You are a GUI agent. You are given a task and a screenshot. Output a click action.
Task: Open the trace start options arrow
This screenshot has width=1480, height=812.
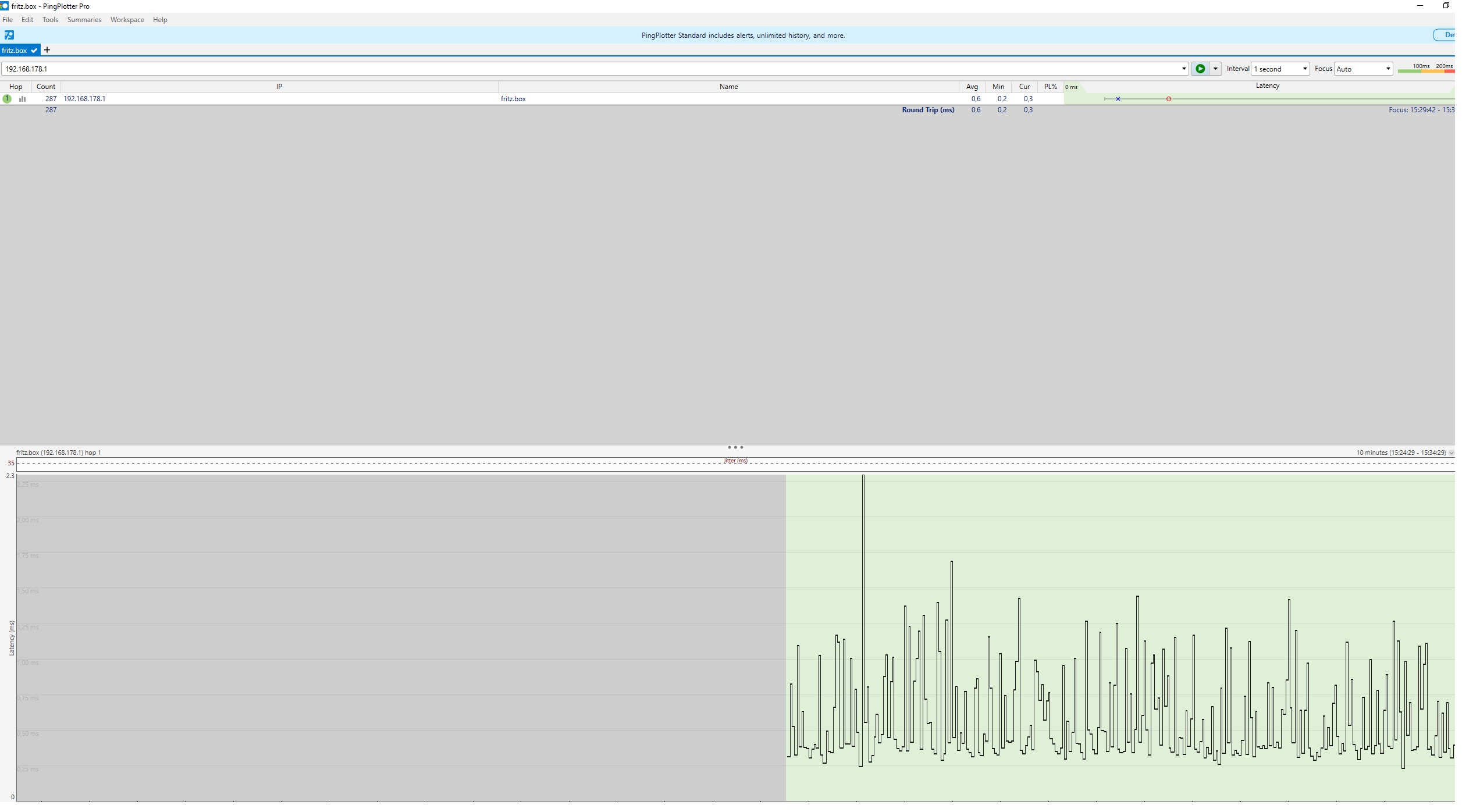pyautogui.click(x=1215, y=69)
